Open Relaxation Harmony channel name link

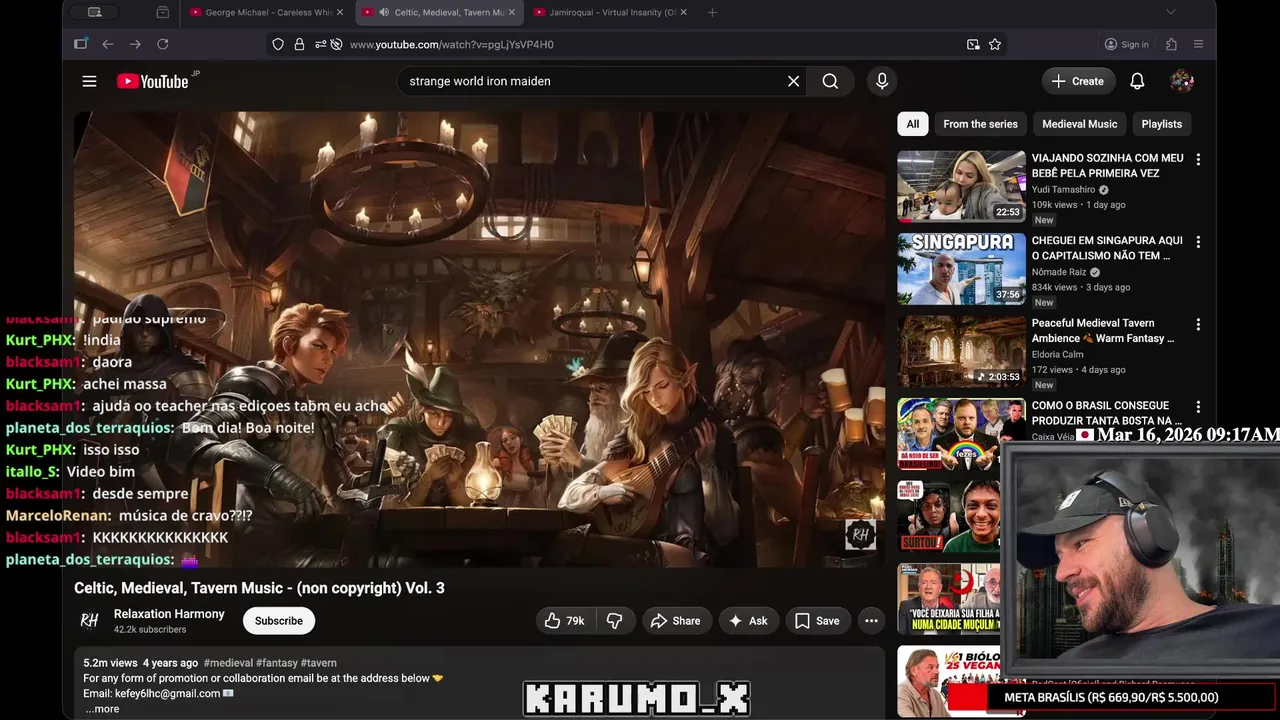(x=169, y=614)
